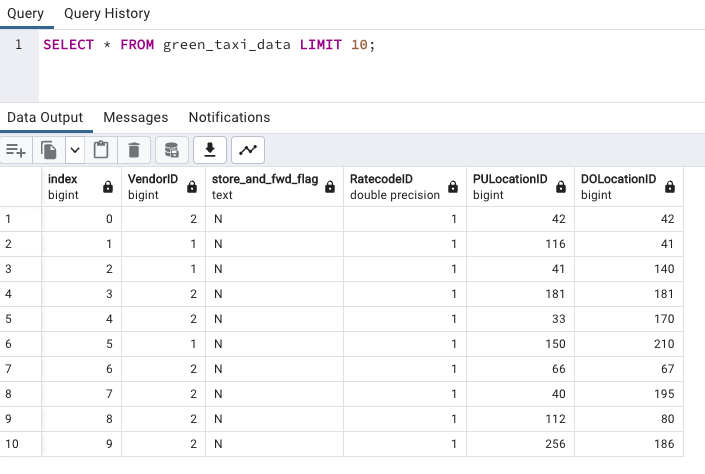Select row 10 by its row header
Screen dimensions: 705x474
coord(21,444)
